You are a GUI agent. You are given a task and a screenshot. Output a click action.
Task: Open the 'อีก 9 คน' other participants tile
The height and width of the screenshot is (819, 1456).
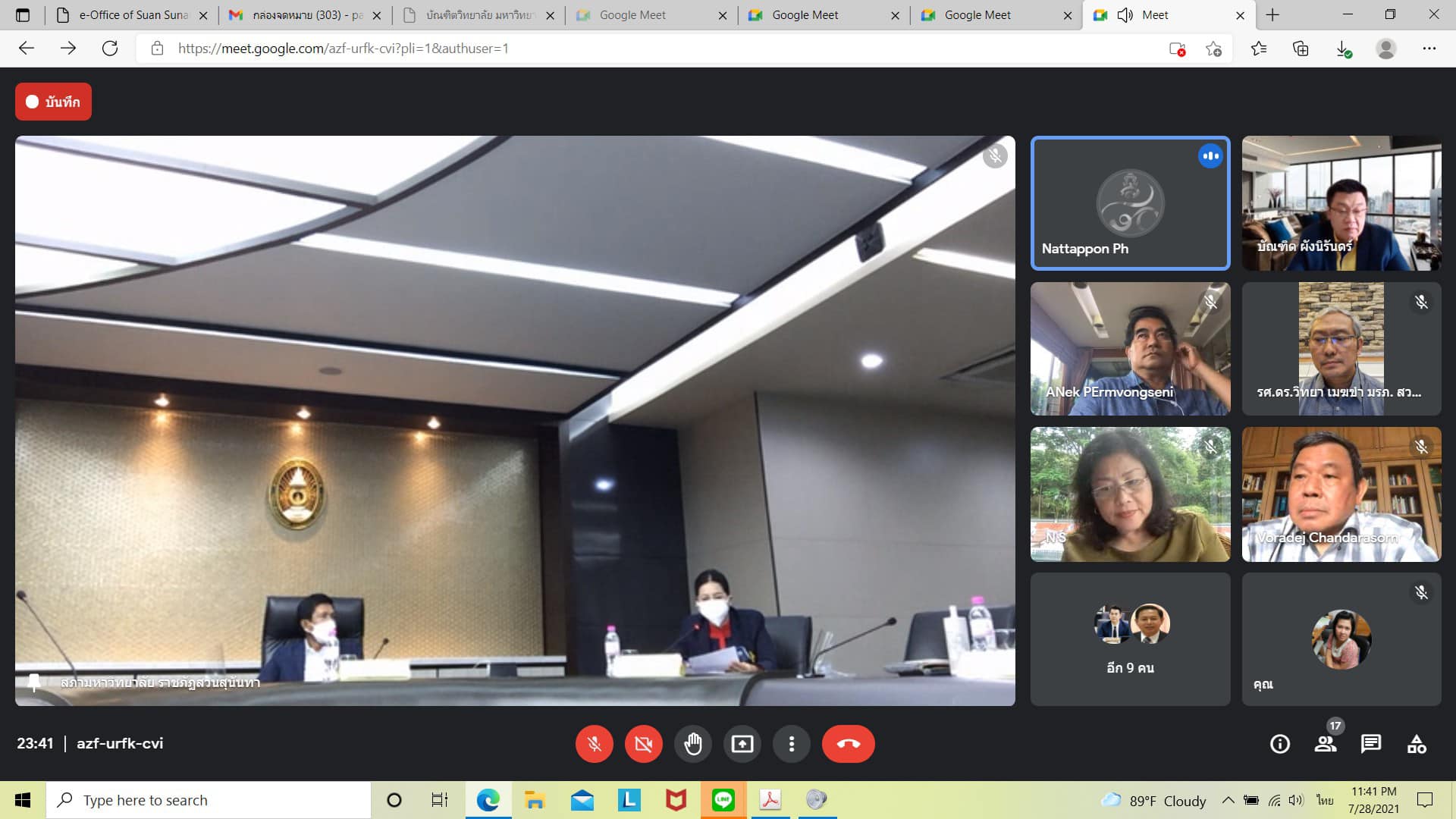1130,639
